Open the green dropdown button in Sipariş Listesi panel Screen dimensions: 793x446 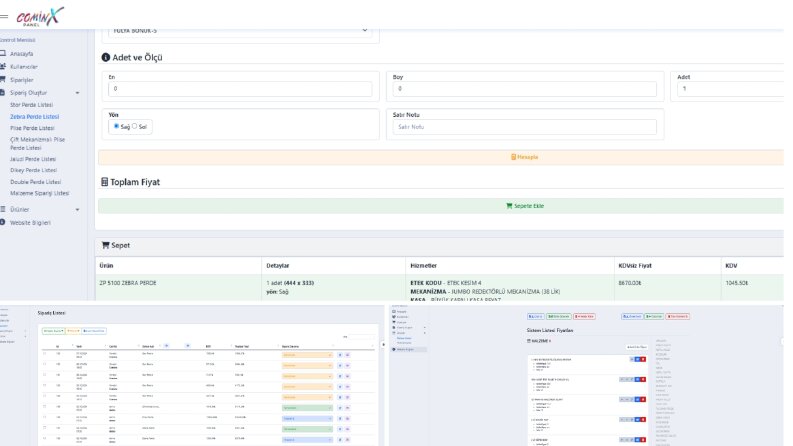point(53,331)
